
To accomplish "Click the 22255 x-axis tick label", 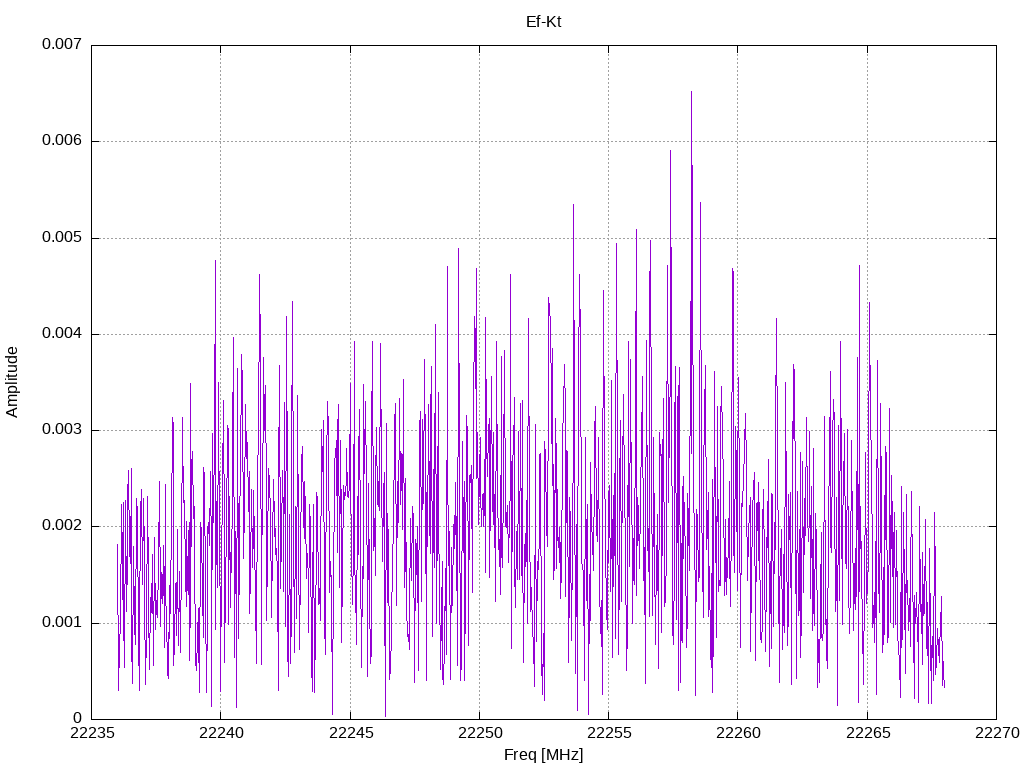I will (609, 733).
